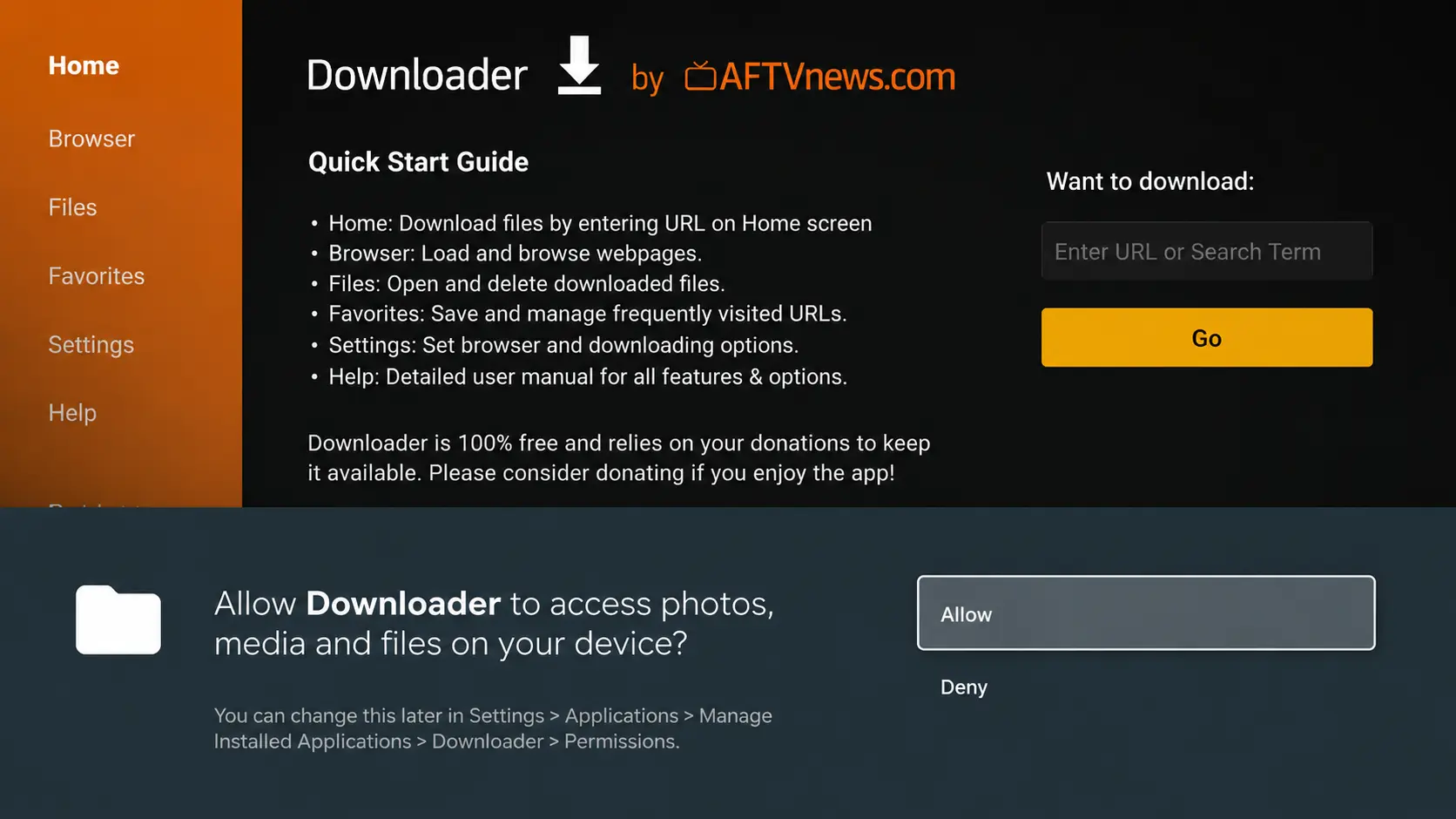
Task: Click the AFTVnews.com TV logo icon
Action: [x=700, y=76]
